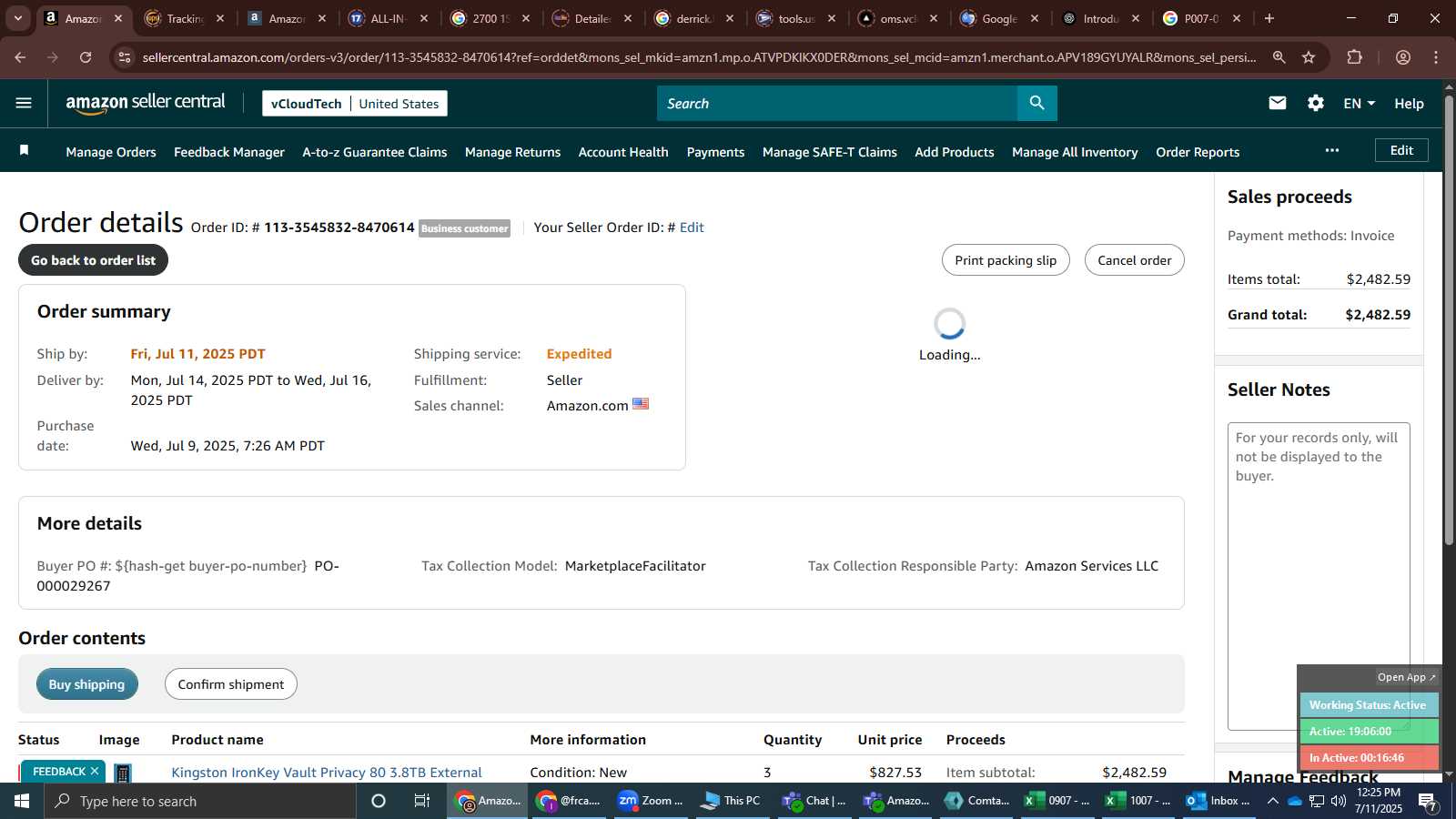View site information icon in address bar
Image resolution: width=1456 pixels, height=819 pixels.
coord(125,57)
